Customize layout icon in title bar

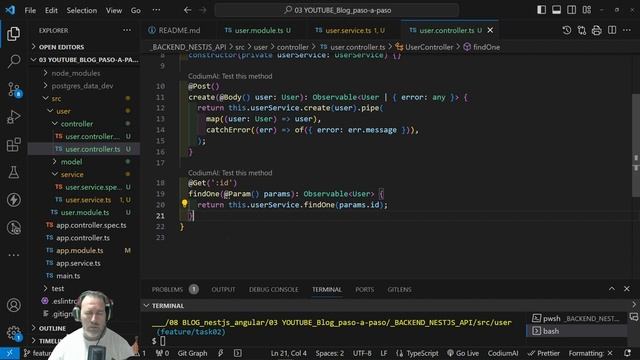tap(587, 10)
